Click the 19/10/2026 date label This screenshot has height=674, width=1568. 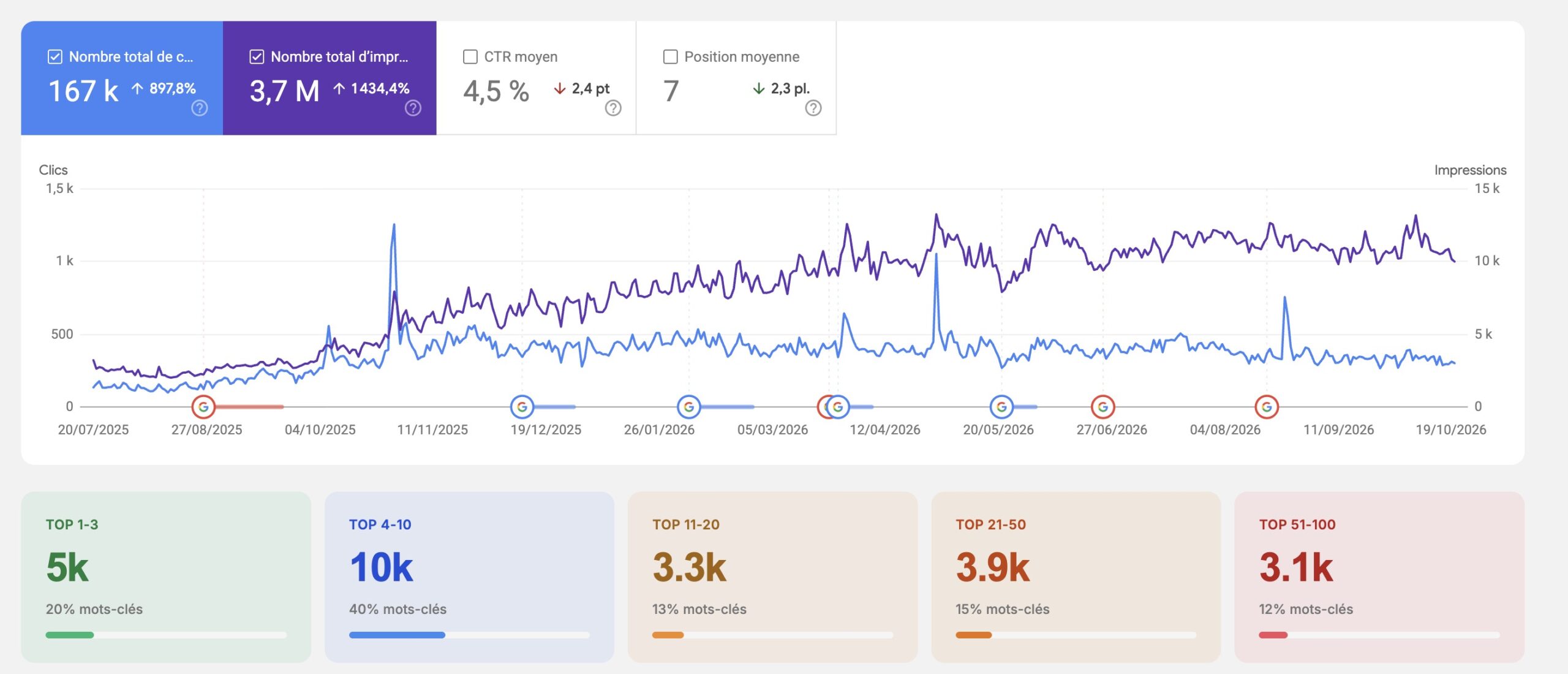click(x=1451, y=430)
